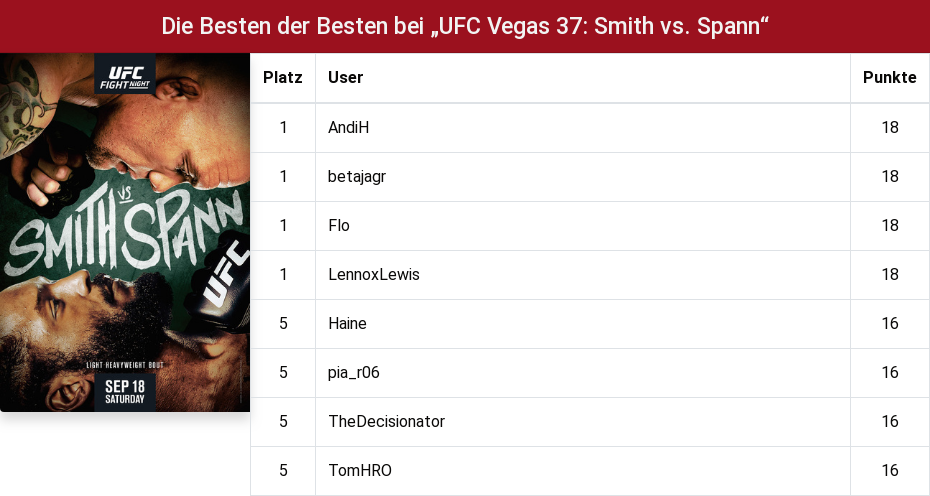
Task: Open TheDecisionator user profile
Action: tap(386, 421)
